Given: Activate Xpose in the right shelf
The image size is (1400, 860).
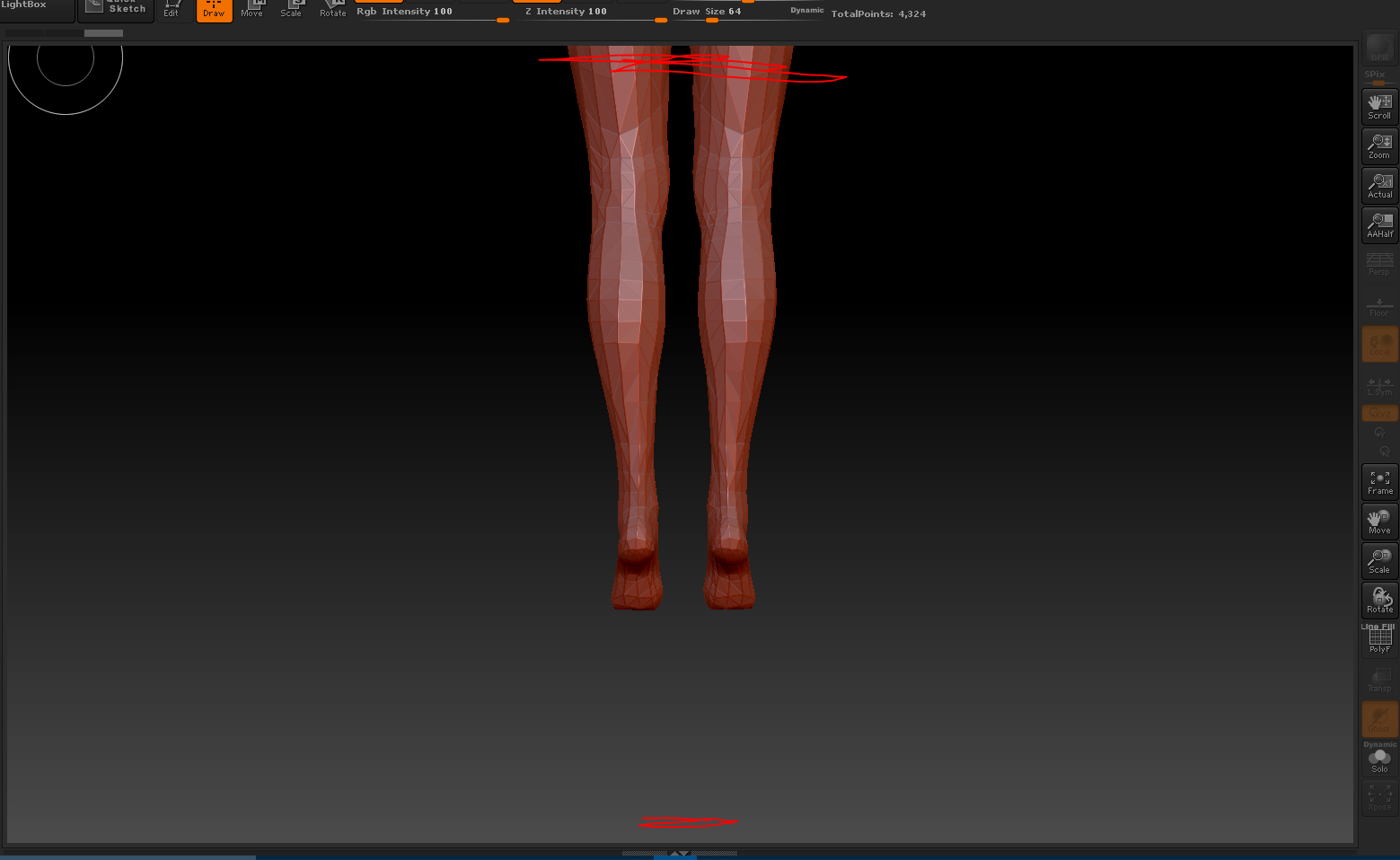Looking at the screenshot, I should [x=1379, y=797].
